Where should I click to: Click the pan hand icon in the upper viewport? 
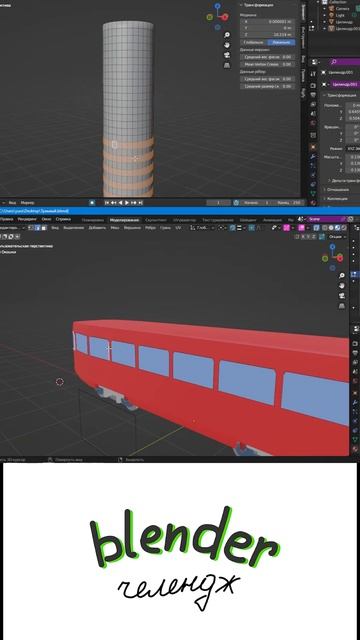point(227,45)
